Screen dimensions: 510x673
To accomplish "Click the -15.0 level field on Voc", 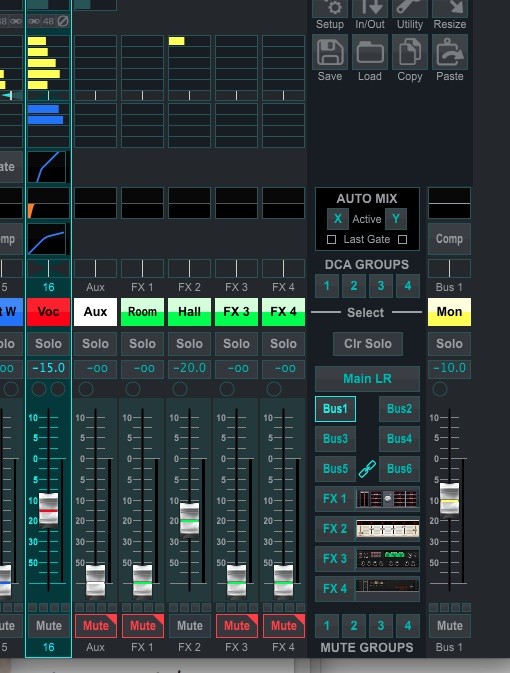I will tap(49, 369).
